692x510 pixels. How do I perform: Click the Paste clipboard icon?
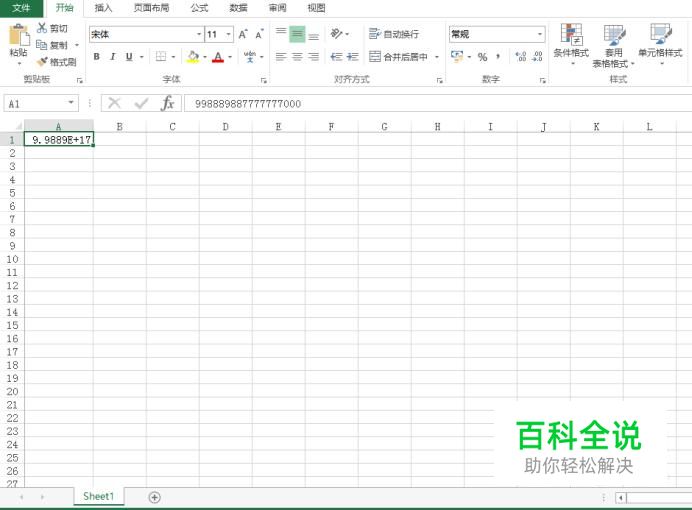[x=19, y=35]
